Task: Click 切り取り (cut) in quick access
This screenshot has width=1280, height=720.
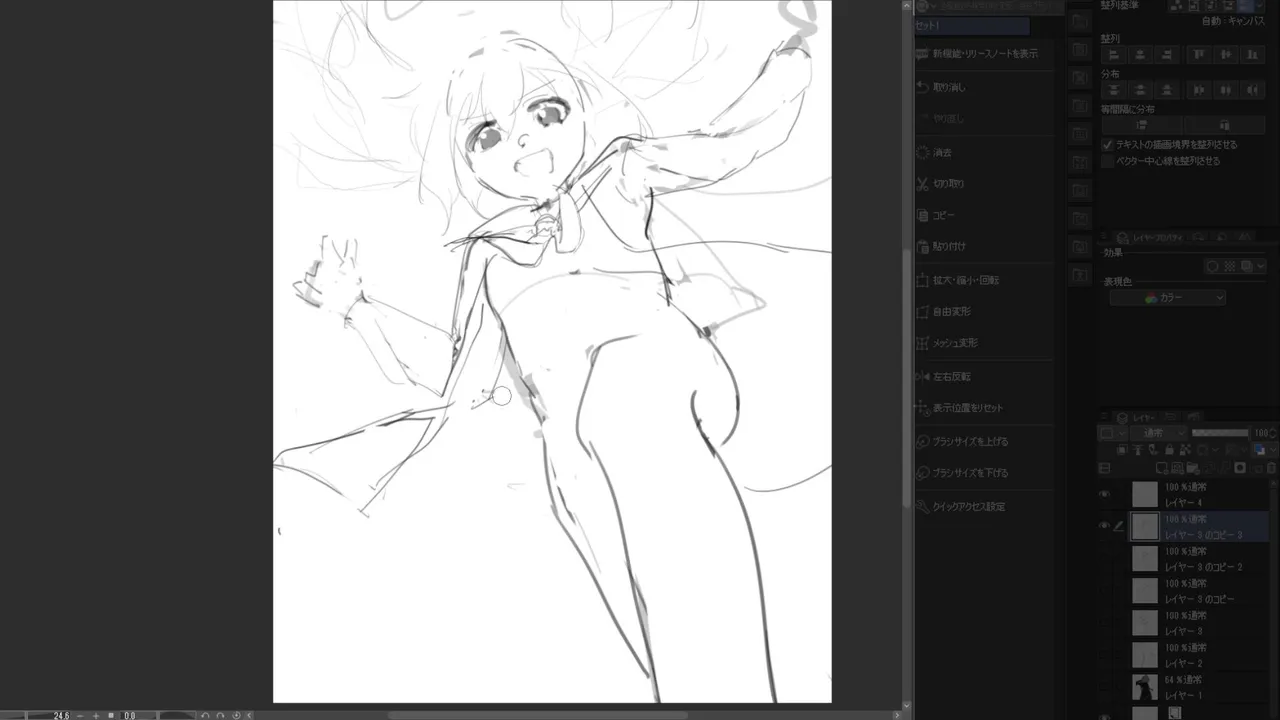Action: point(984,184)
